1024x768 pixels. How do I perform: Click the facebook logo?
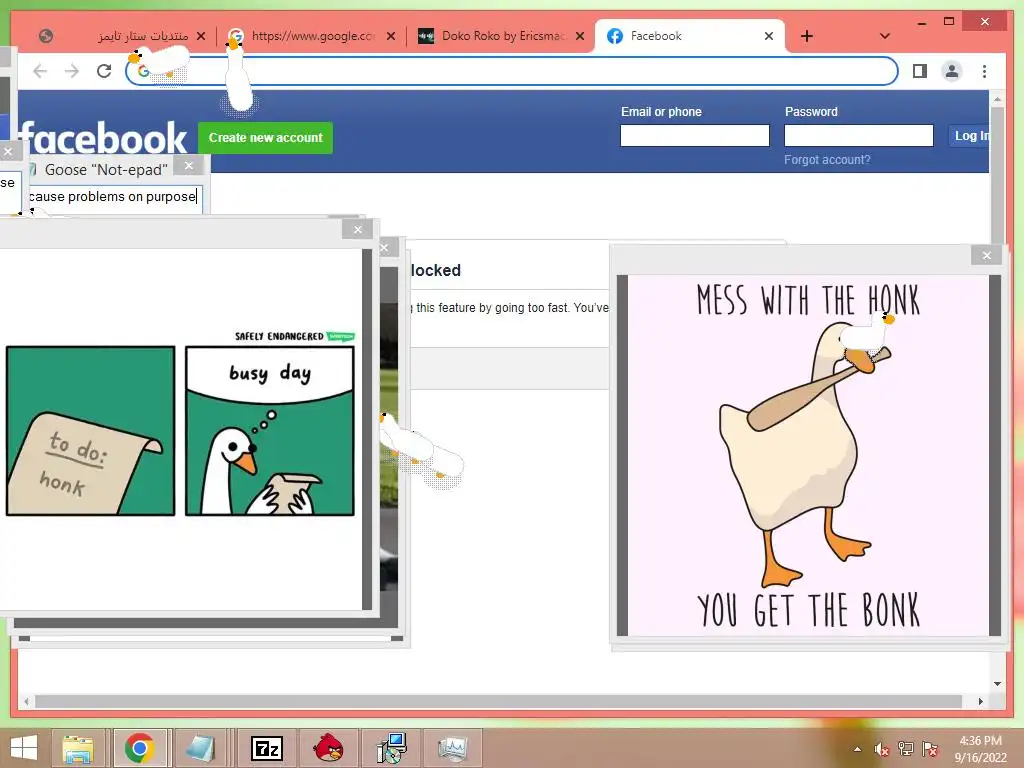[104, 138]
